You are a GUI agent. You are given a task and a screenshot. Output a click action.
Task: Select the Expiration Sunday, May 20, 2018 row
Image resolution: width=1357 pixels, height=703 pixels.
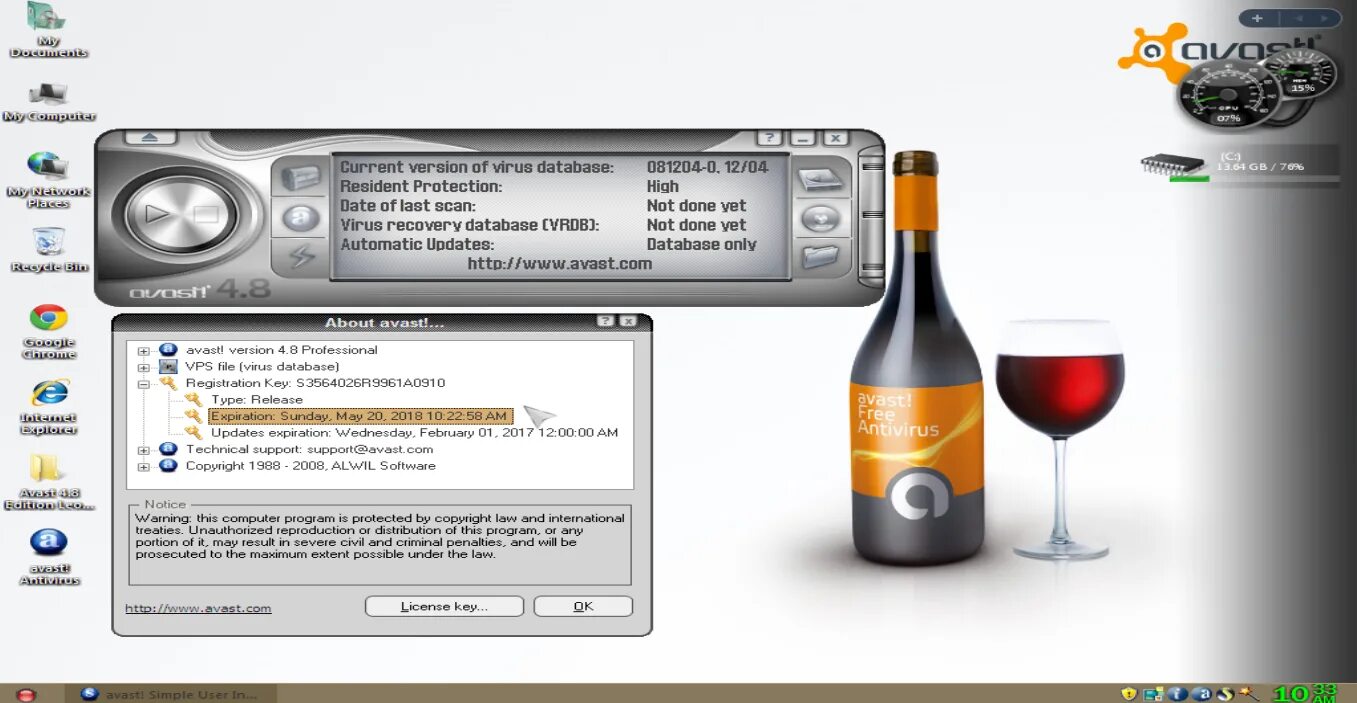click(x=361, y=416)
